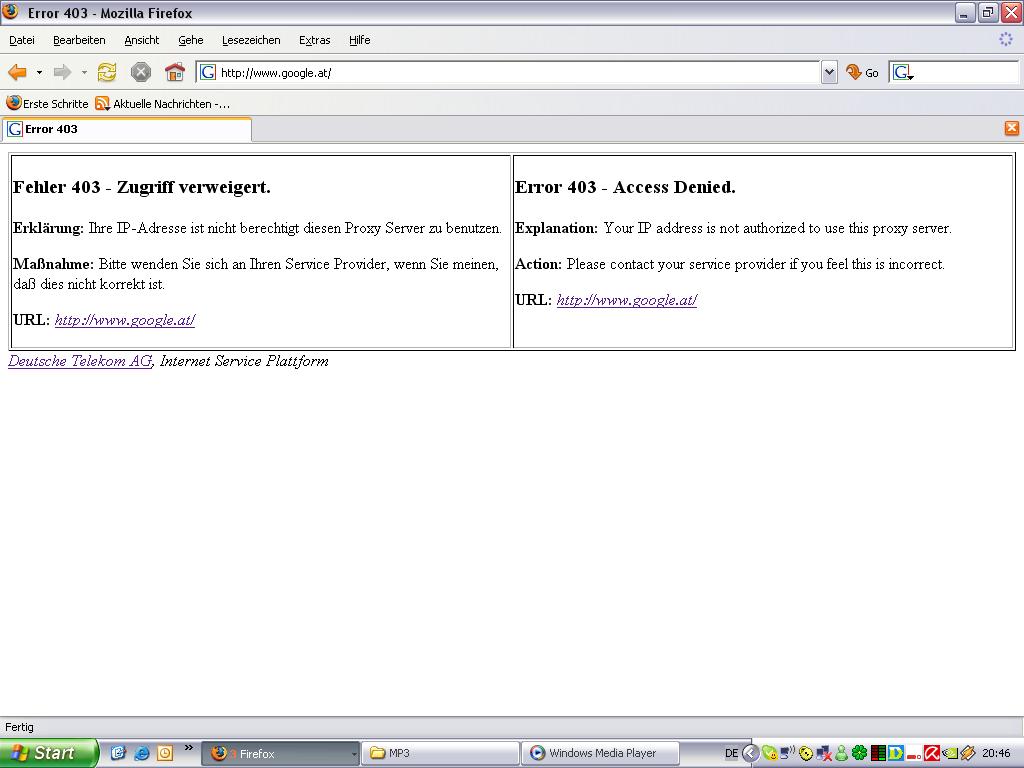Click into the Google search box
The width and height of the screenshot is (1024, 768).
[x=967, y=72]
